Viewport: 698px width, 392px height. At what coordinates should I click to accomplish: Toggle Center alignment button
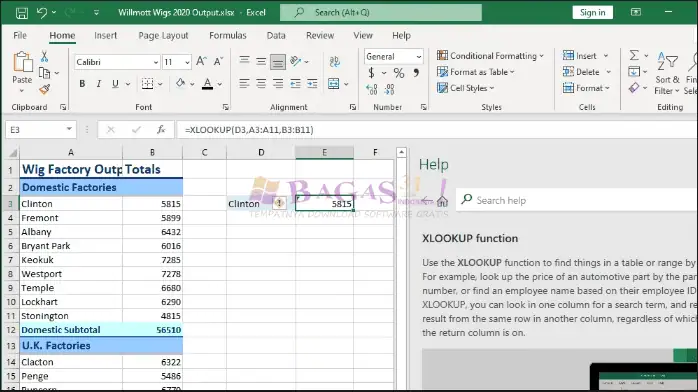[261, 84]
